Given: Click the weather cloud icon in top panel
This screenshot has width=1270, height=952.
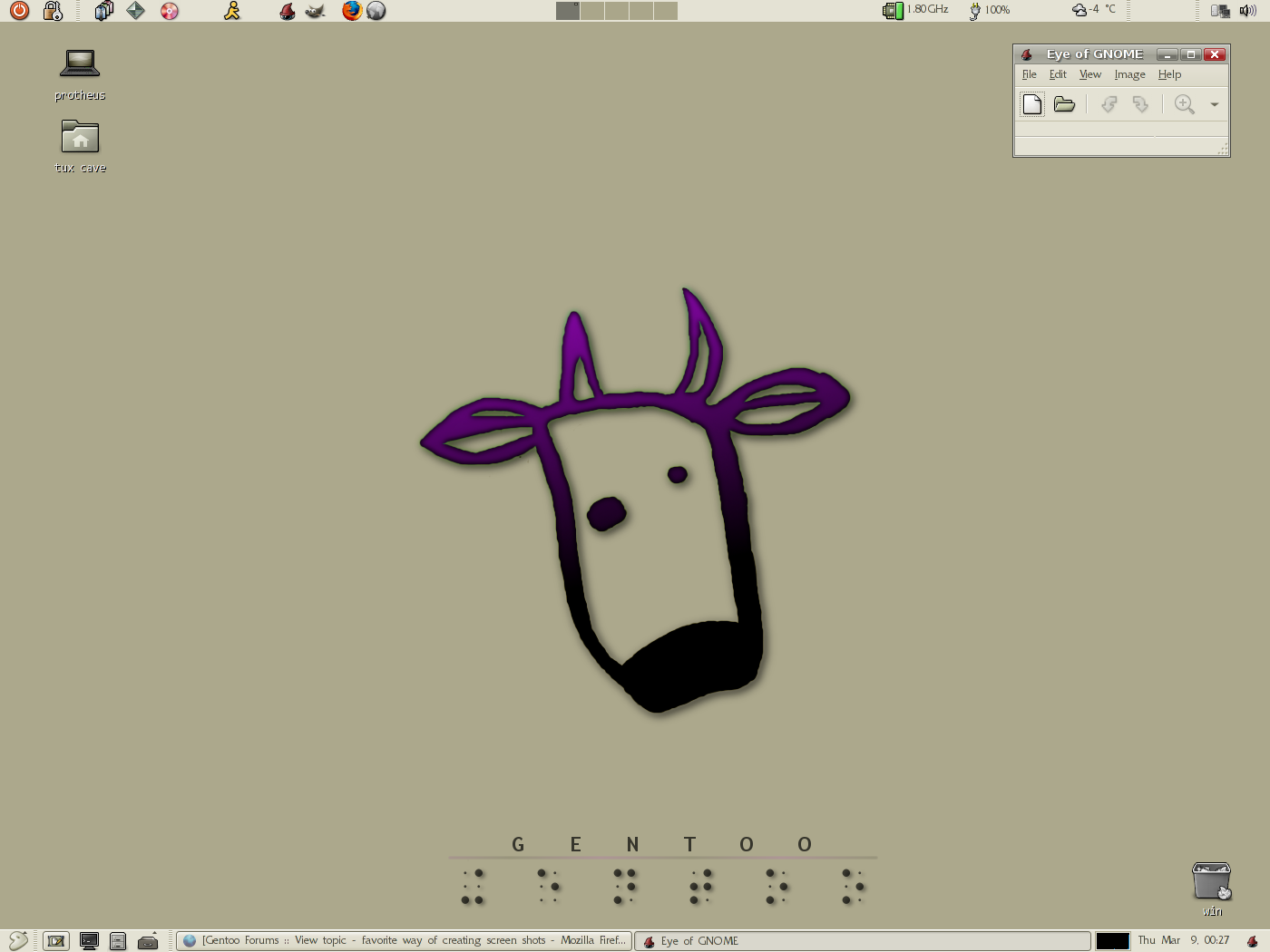Looking at the screenshot, I should click(x=1079, y=10).
